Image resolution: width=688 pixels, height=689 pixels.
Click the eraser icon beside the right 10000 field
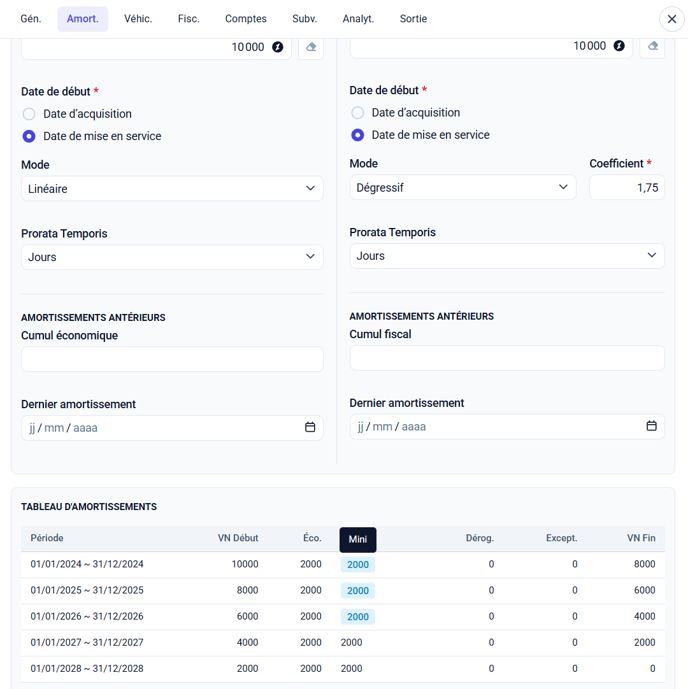point(652,46)
